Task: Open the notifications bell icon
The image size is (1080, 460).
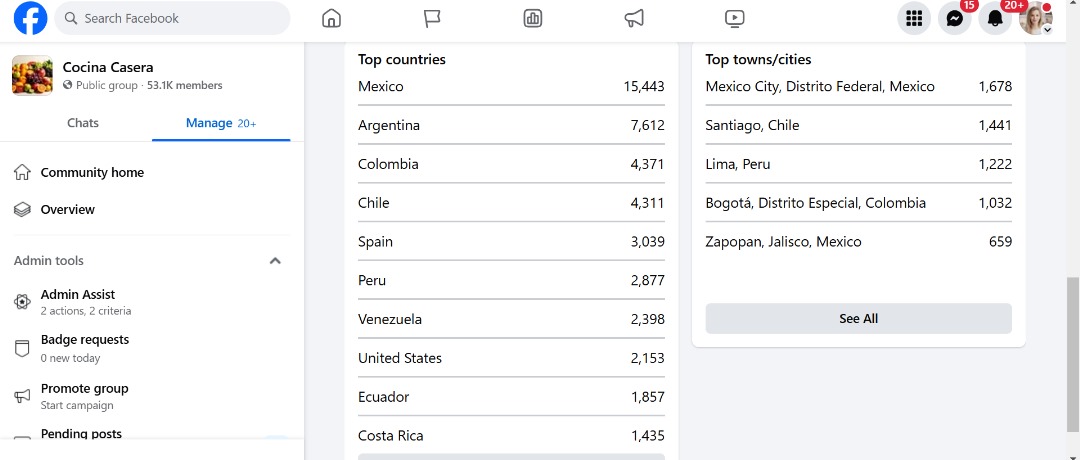Action: (995, 19)
